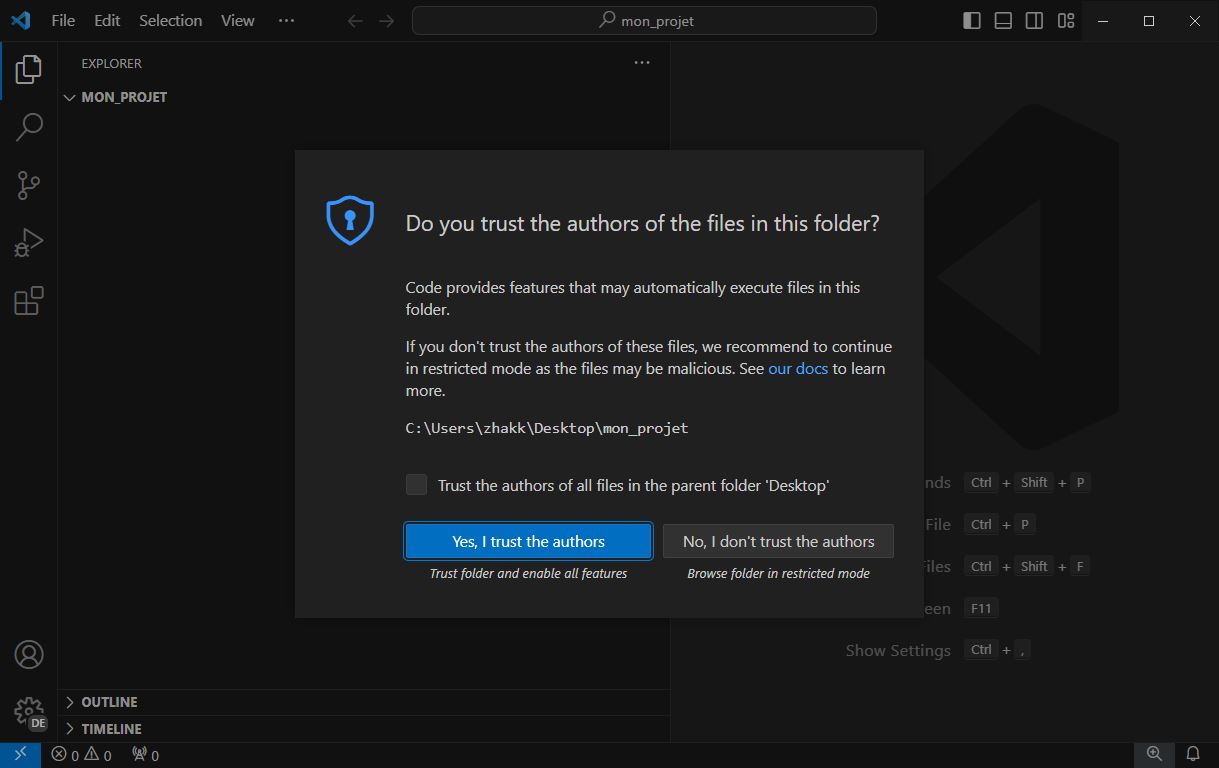Open the Extensions icon
This screenshot has width=1219, height=768.
pos(28,299)
